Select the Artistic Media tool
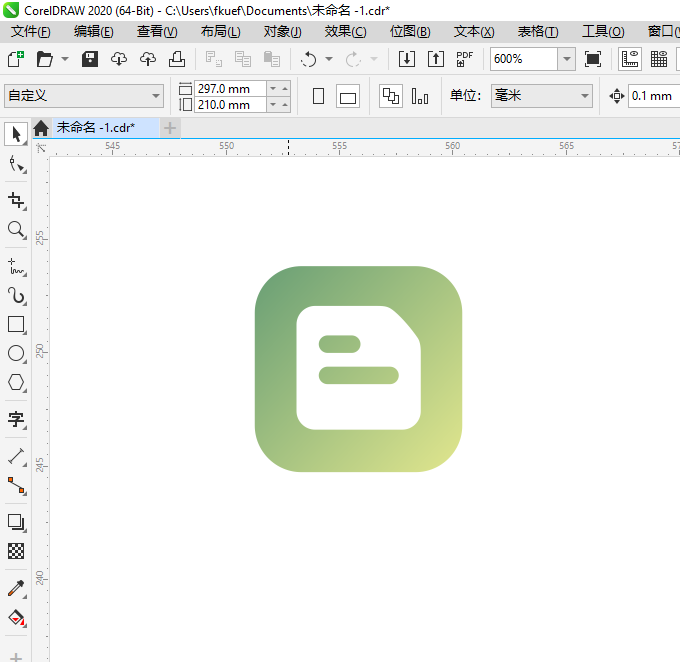The image size is (680, 662). tap(16, 295)
